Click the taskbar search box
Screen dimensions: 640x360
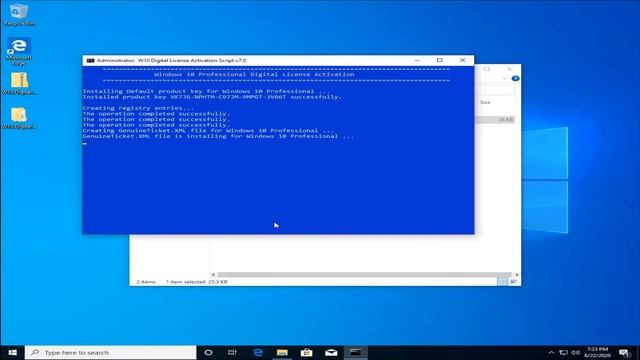click(x=110, y=352)
